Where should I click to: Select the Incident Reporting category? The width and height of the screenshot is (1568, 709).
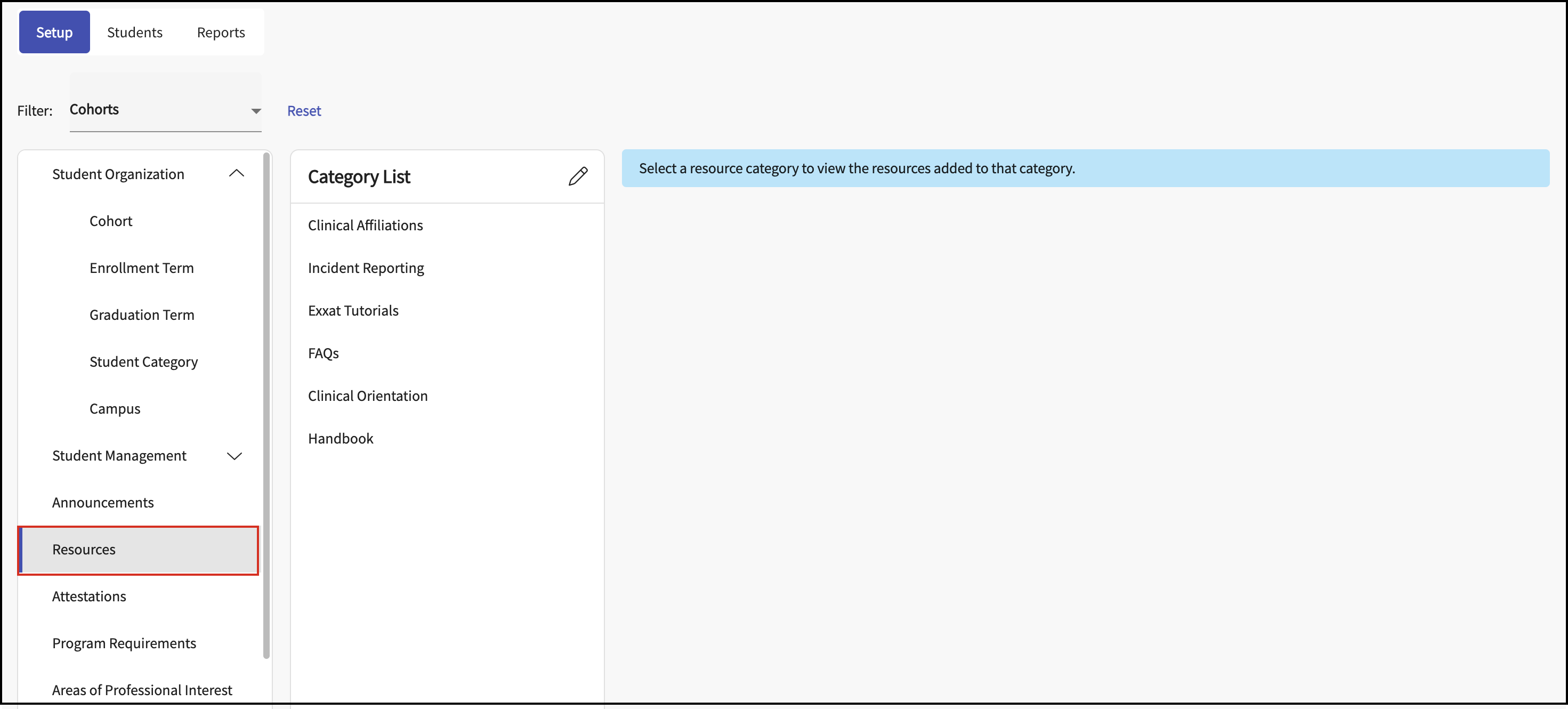click(x=366, y=268)
